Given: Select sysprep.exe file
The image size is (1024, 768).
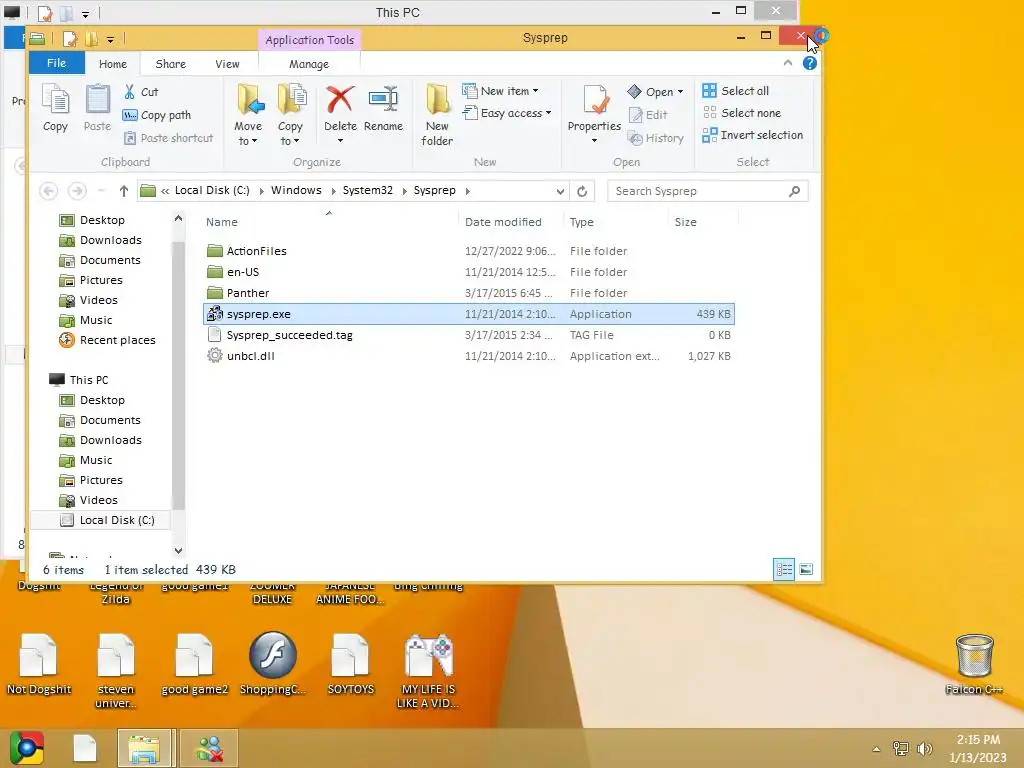Looking at the screenshot, I should click(468, 314).
